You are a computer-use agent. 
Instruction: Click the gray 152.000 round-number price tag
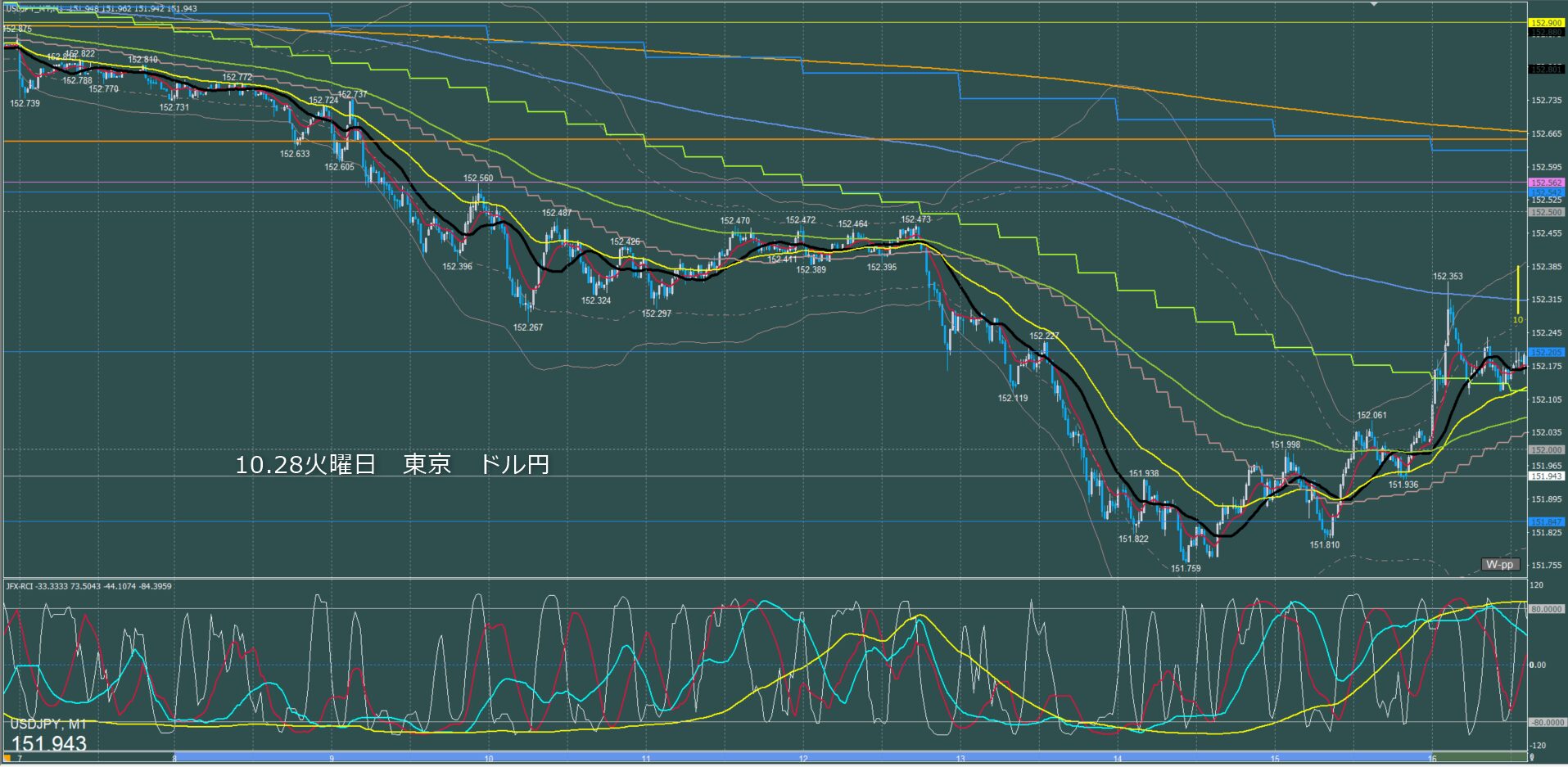1546,449
